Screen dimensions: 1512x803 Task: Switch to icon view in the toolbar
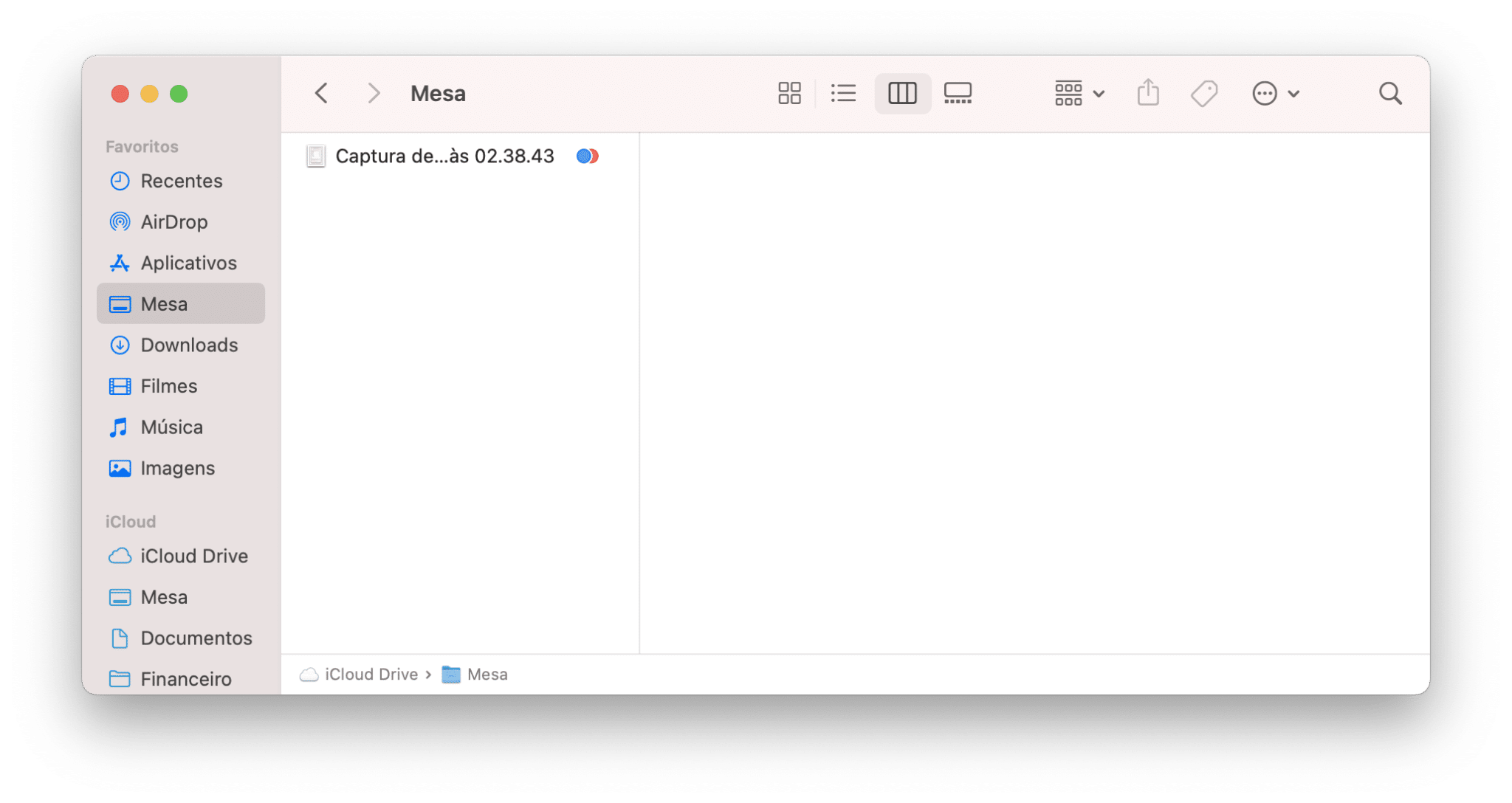click(788, 93)
